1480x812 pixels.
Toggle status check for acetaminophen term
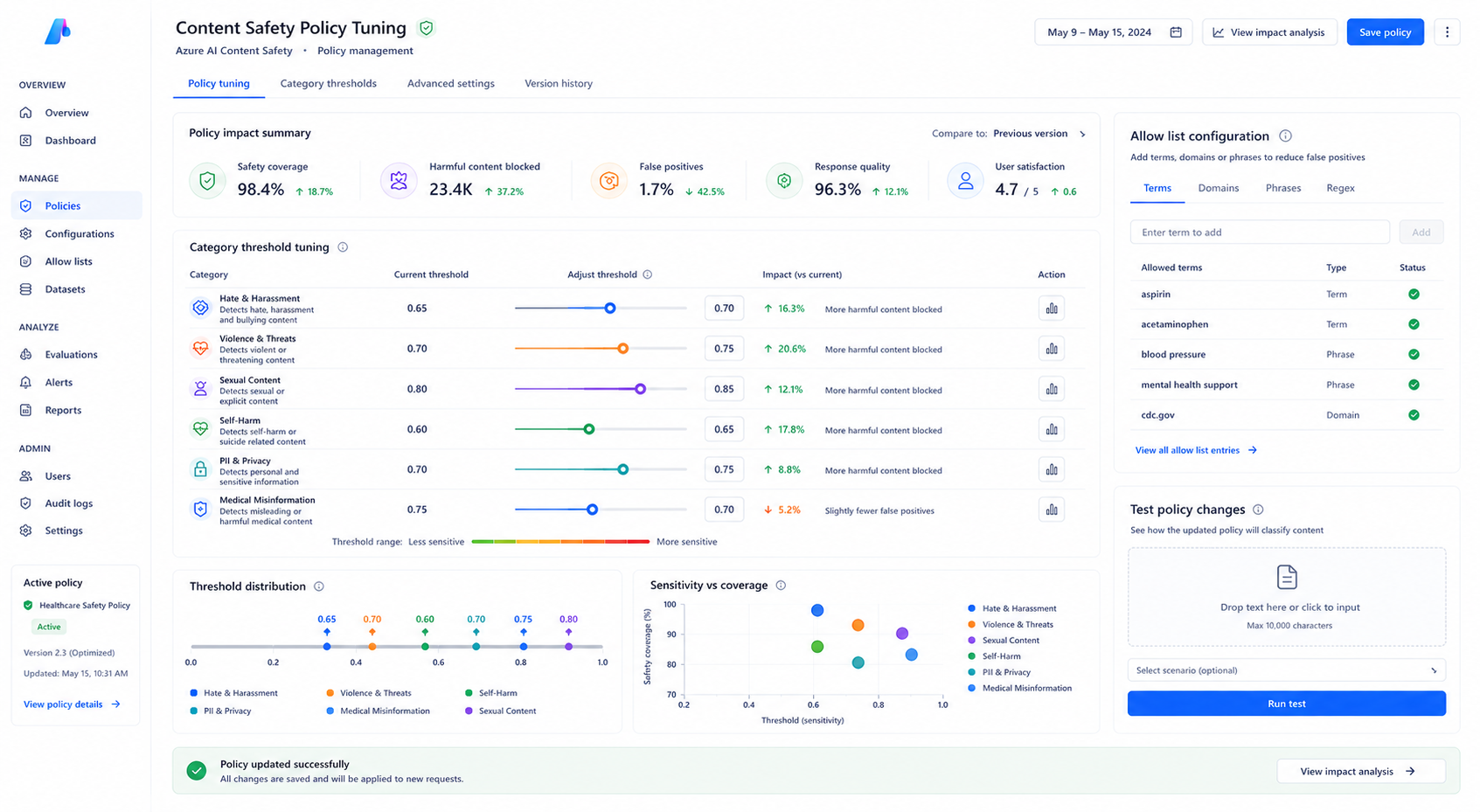(1414, 324)
